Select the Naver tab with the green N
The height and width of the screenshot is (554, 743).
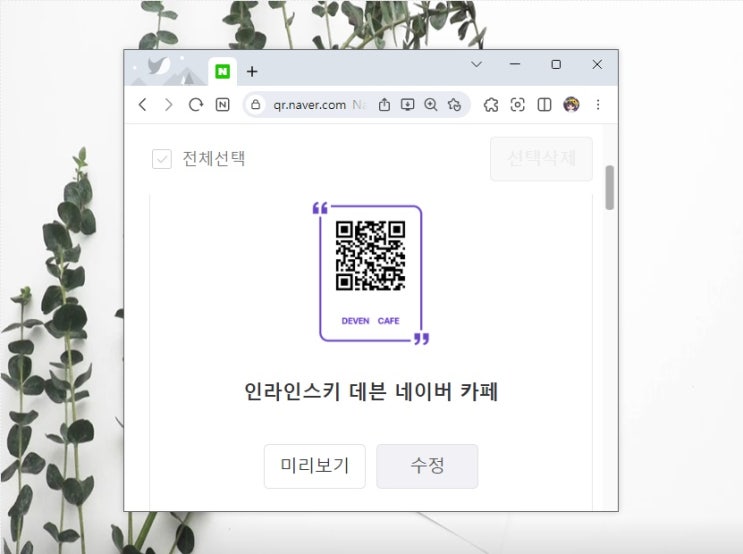[222, 72]
